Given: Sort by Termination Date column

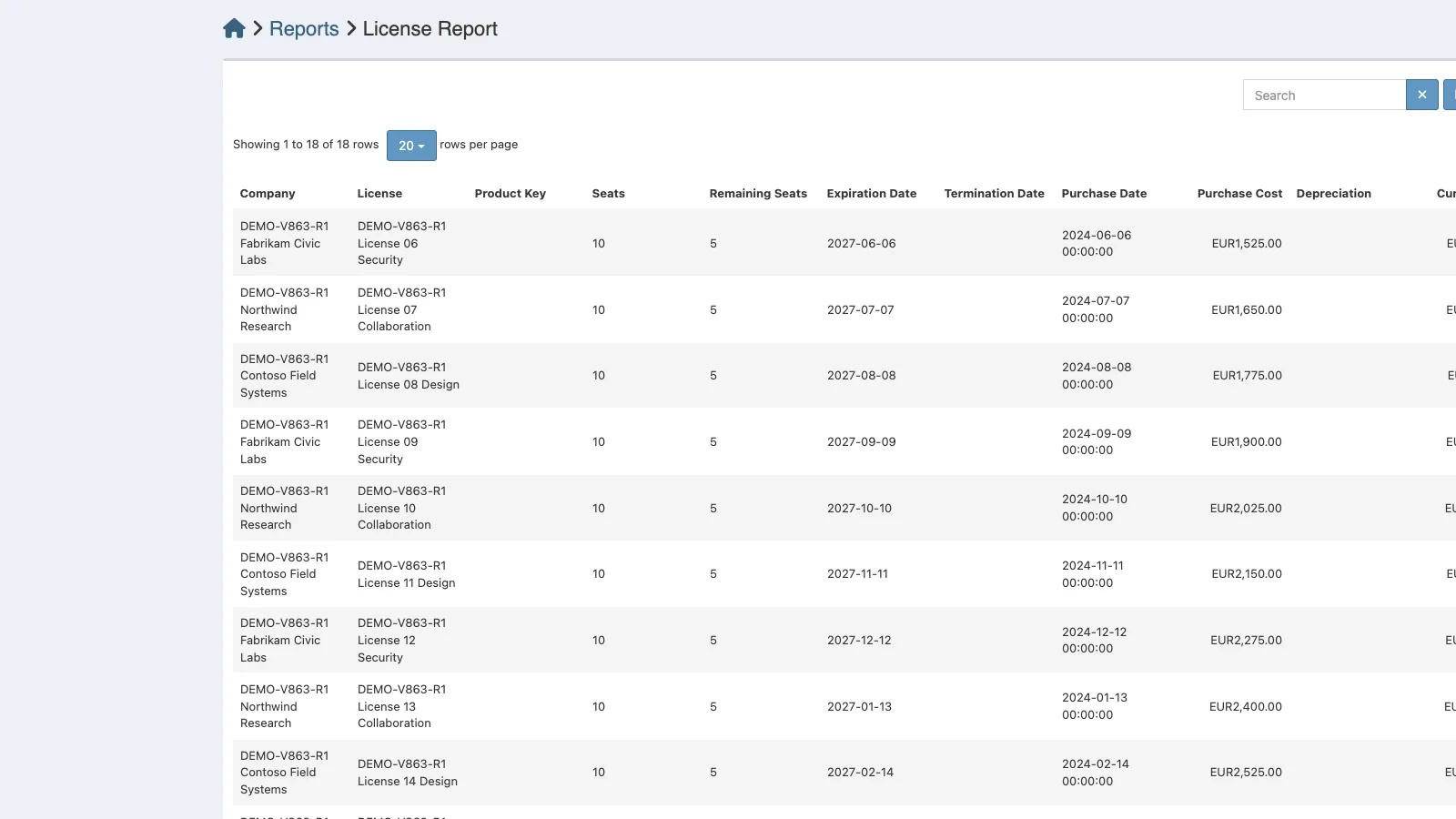Looking at the screenshot, I should (x=995, y=194).
